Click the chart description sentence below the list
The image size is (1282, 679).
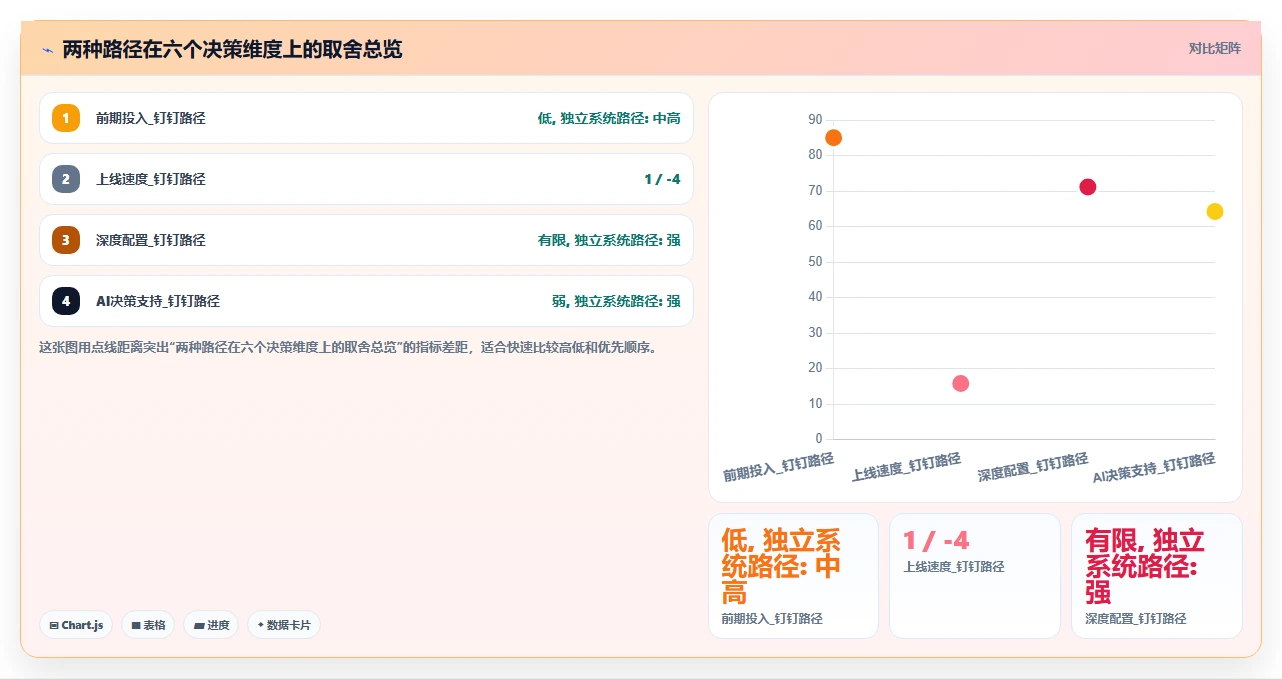tap(348, 348)
